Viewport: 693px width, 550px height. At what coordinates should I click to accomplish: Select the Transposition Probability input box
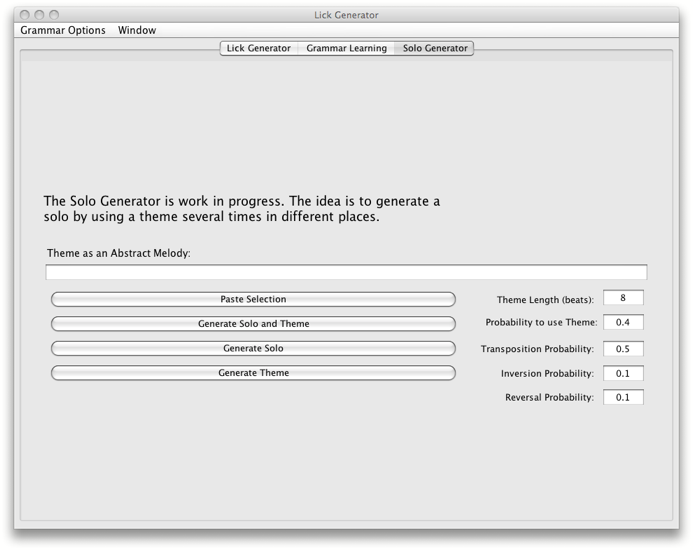coord(623,349)
